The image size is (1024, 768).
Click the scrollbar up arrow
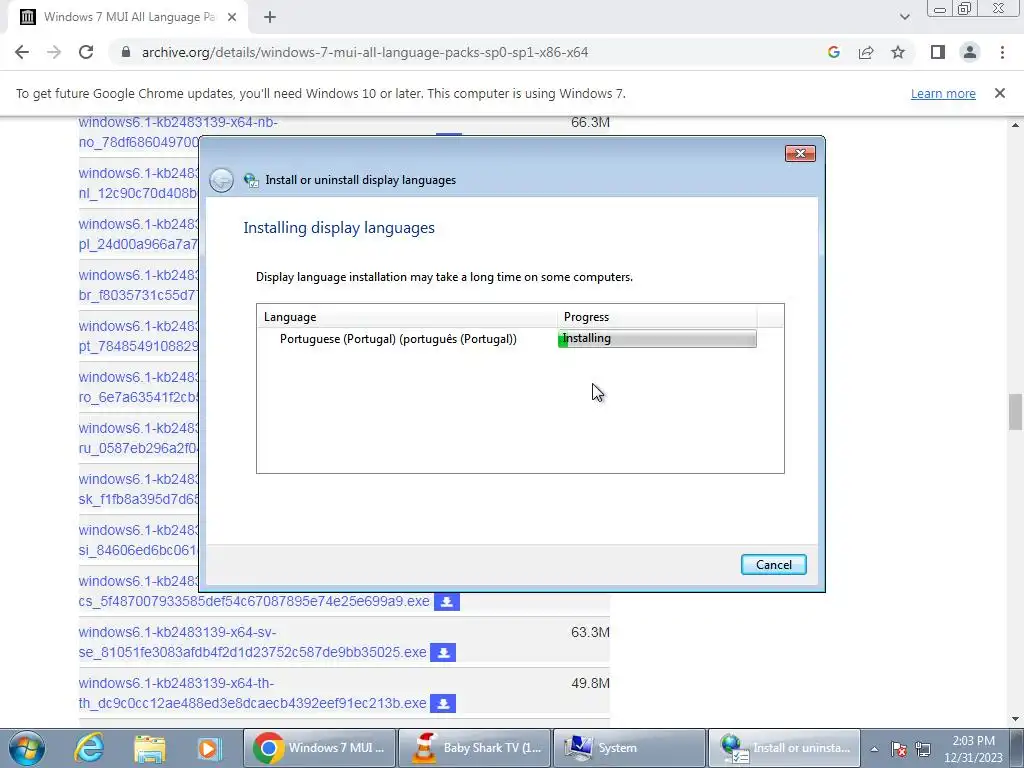click(1015, 124)
